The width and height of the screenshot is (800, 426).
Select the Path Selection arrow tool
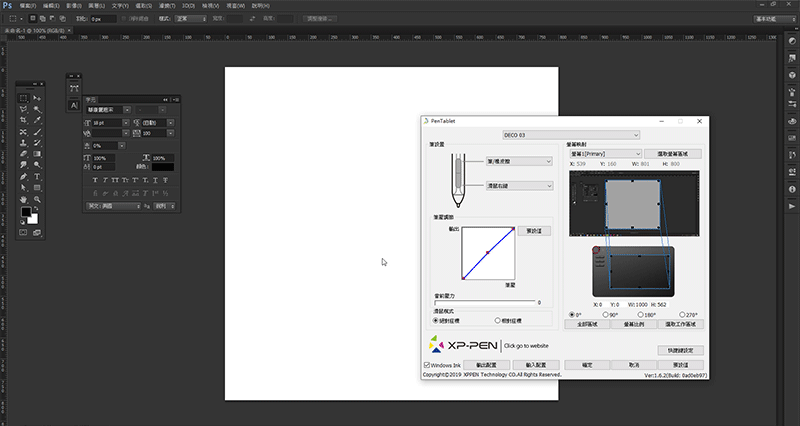[23, 188]
